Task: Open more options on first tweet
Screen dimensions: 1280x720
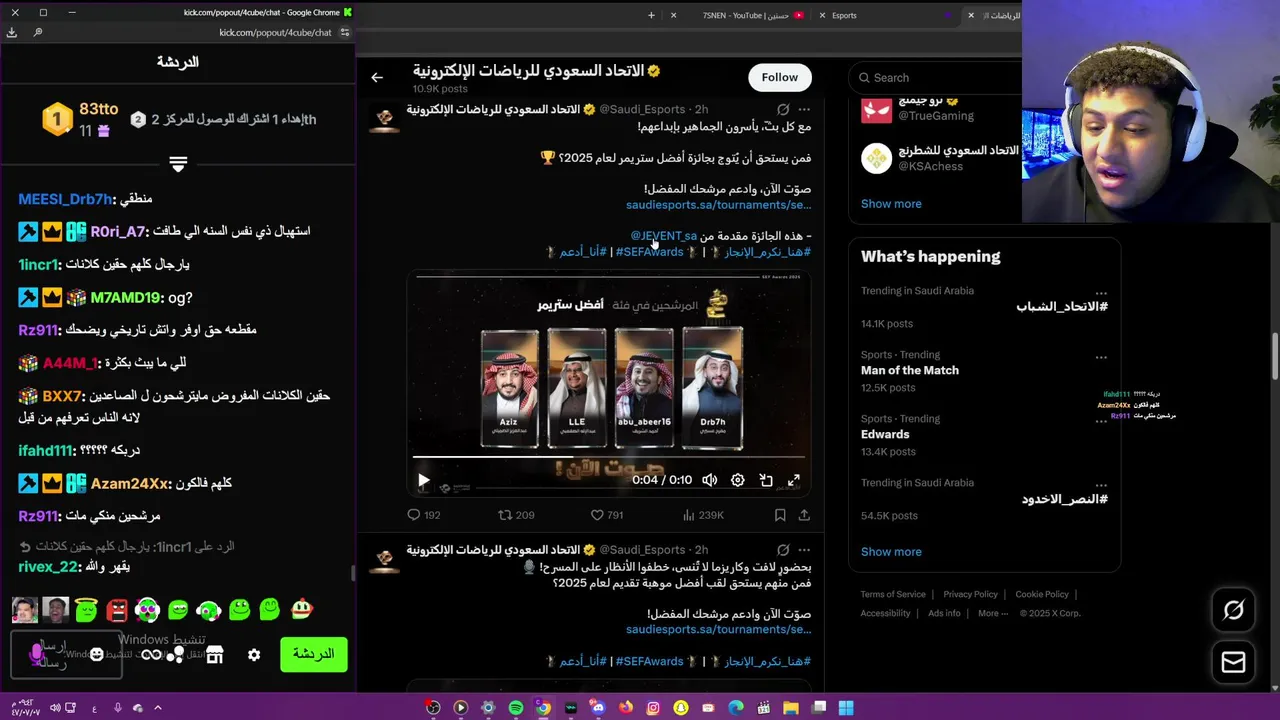Action: pos(804,109)
